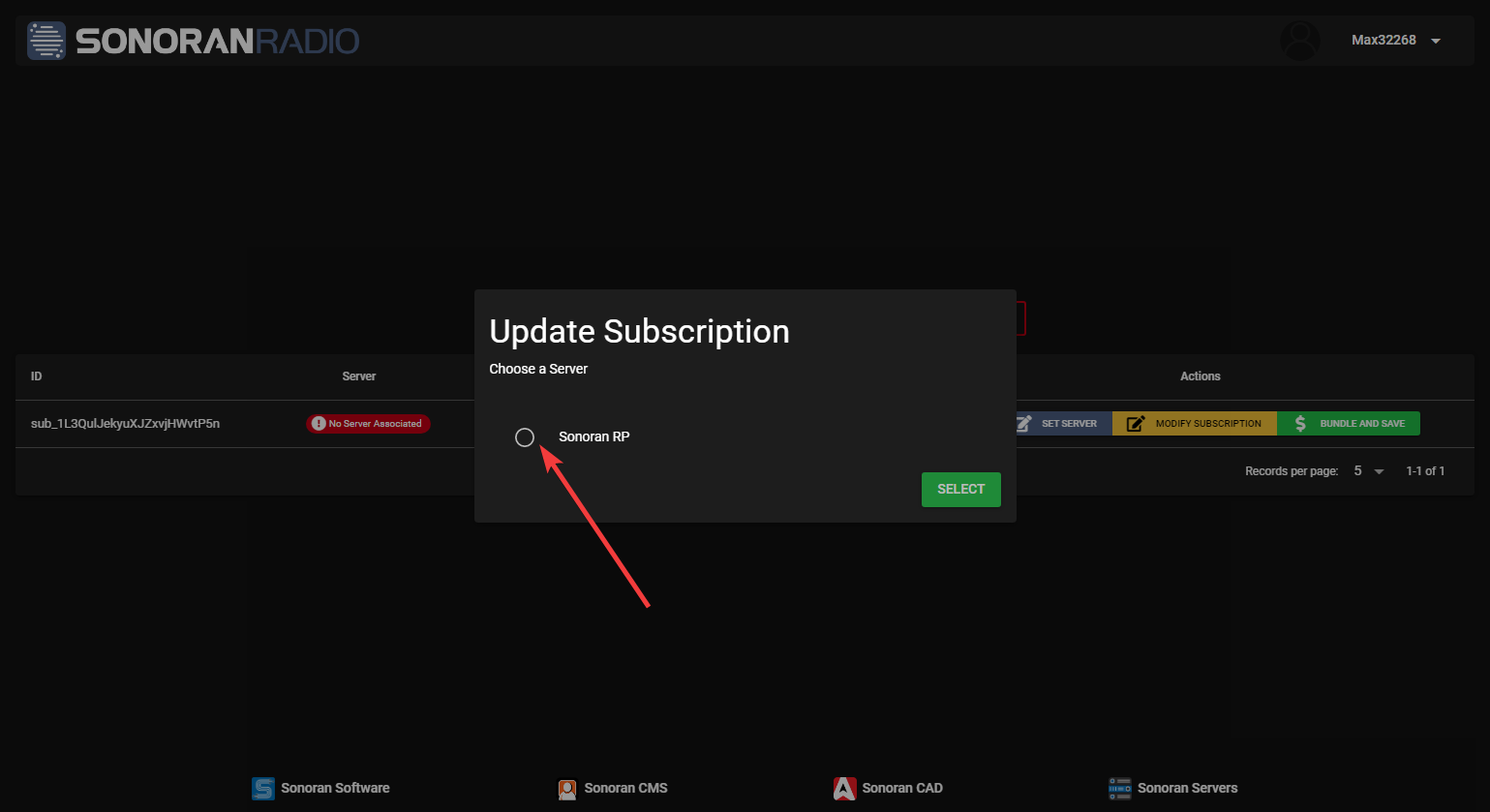This screenshot has width=1490, height=812.
Task: Expand the Max32268 account dropdown arrow
Action: coord(1436,41)
